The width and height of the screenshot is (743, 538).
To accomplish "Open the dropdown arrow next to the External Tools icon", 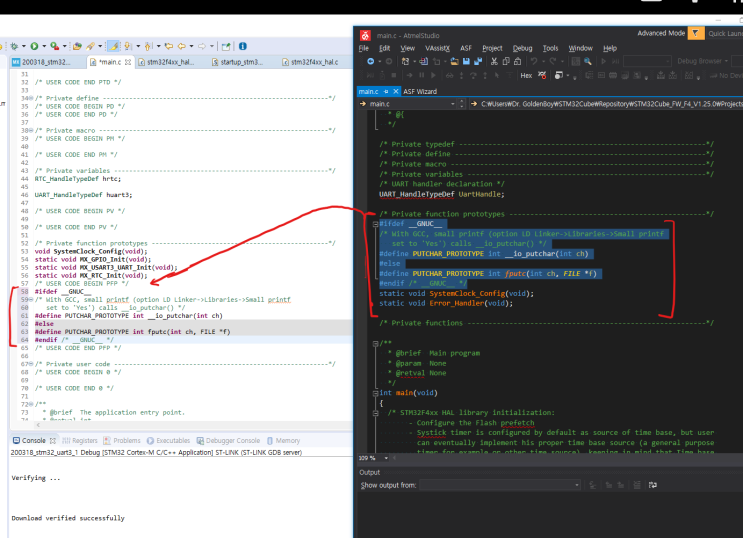I will click(x=64, y=46).
